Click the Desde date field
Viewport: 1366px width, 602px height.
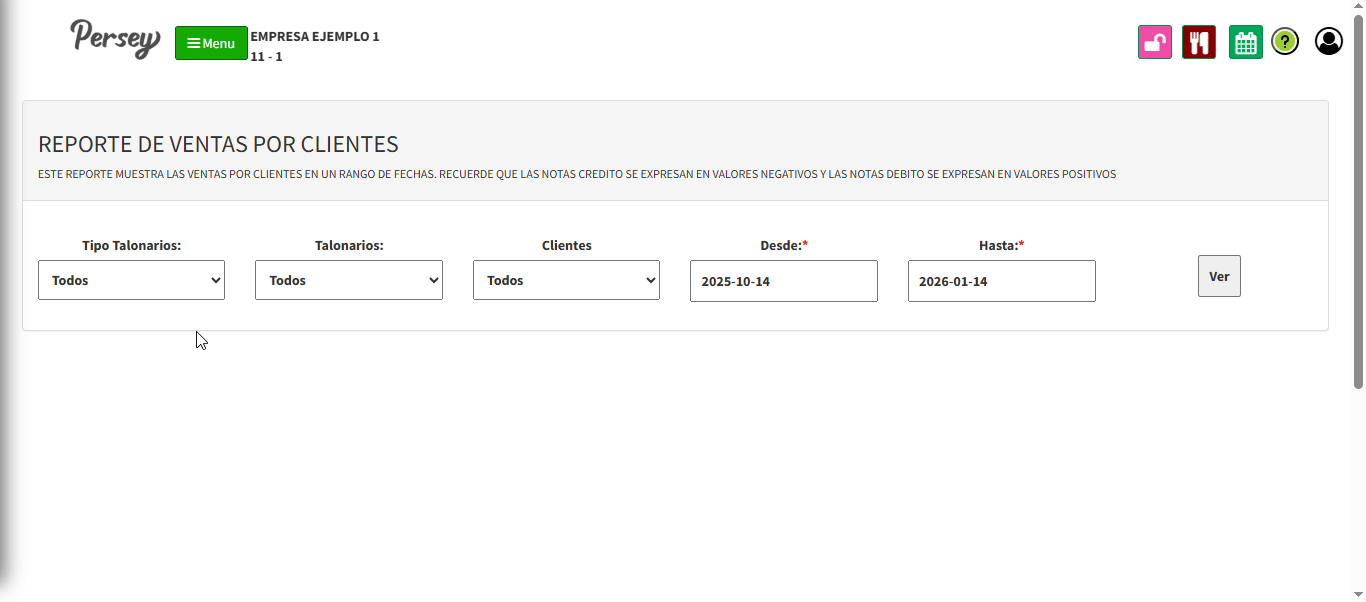[783, 281]
